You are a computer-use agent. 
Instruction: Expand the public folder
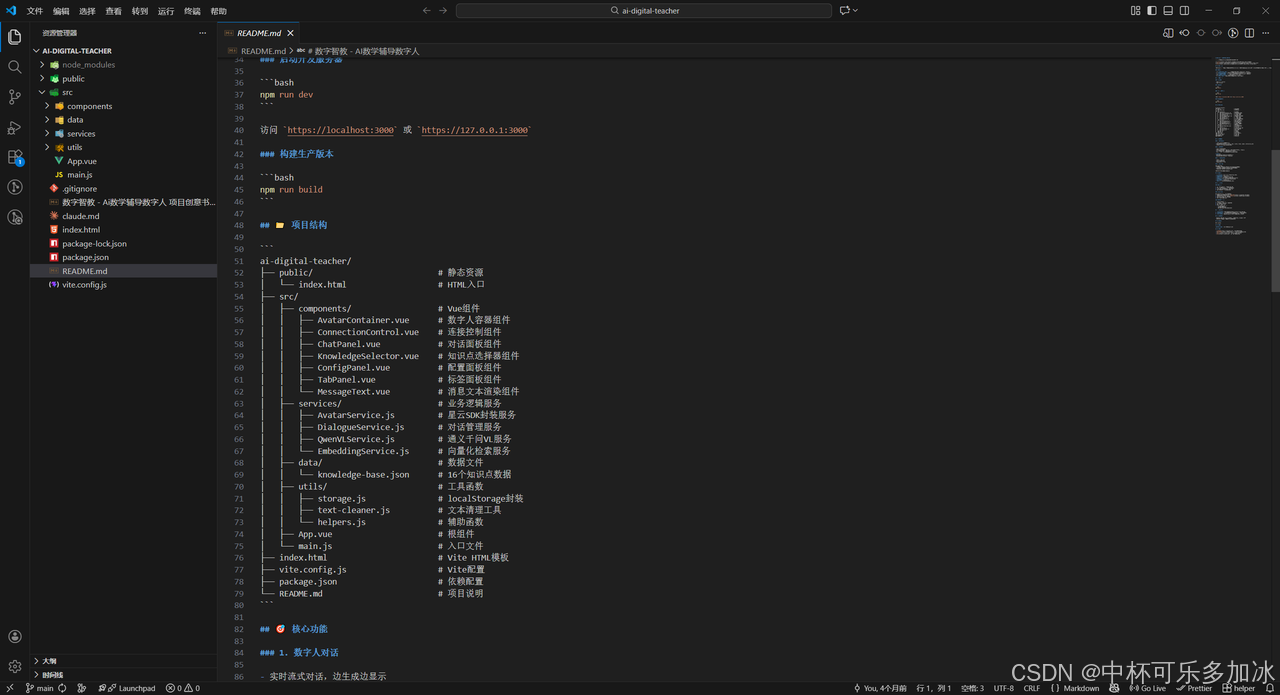click(x=123, y=78)
